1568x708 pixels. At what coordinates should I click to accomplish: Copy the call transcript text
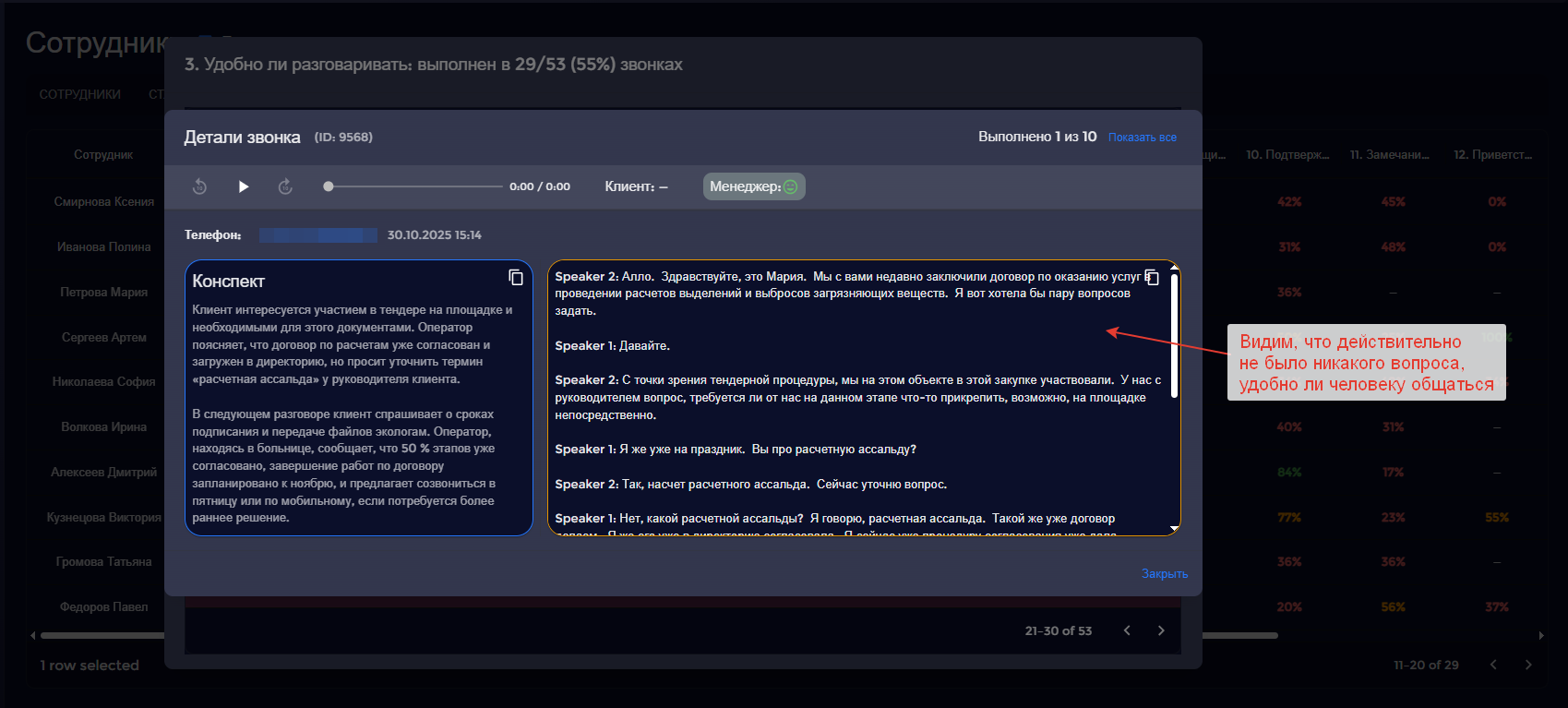pos(1152,278)
